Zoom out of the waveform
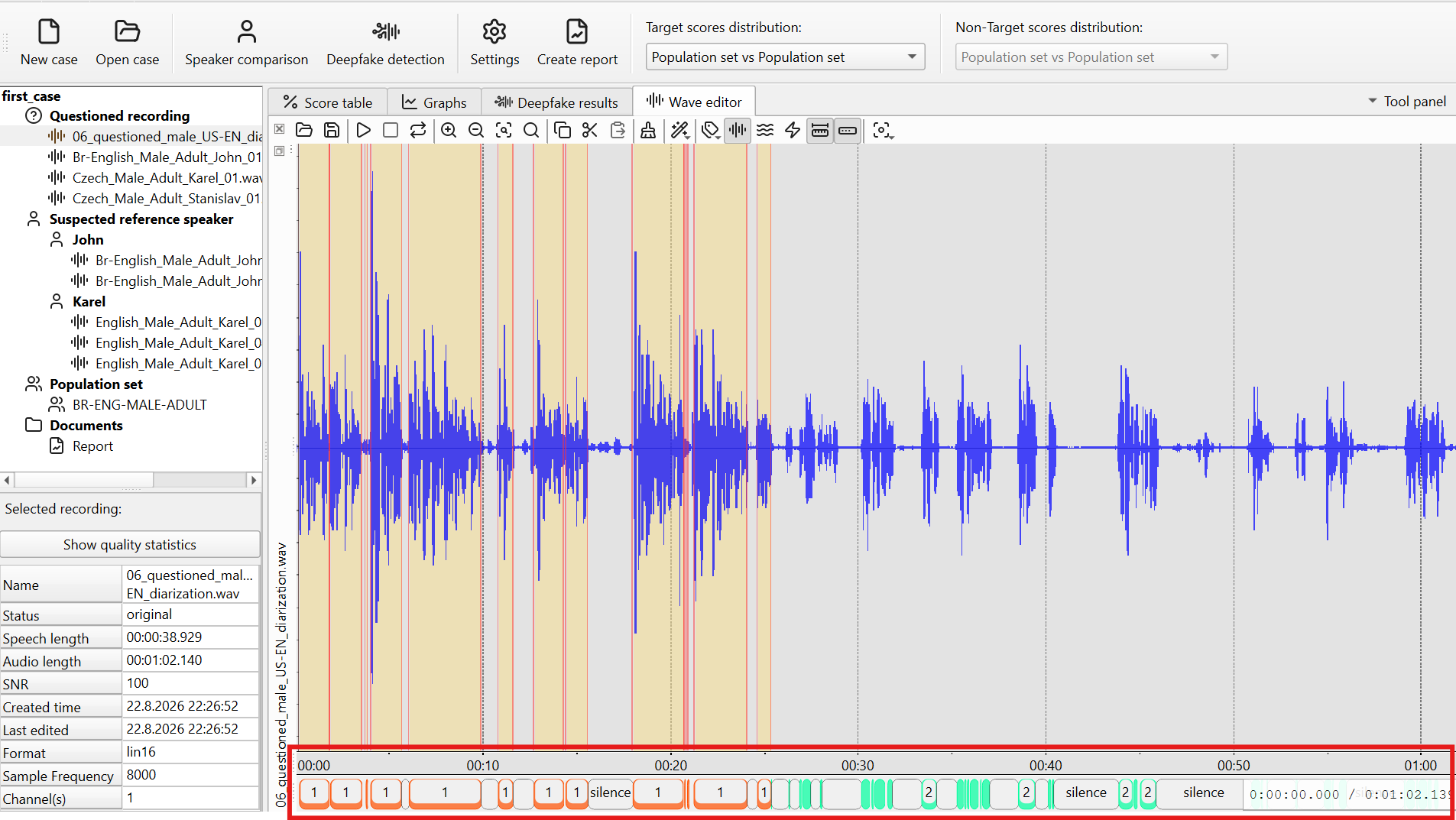Screen dimensions: 1456x820 click(x=476, y=130)
